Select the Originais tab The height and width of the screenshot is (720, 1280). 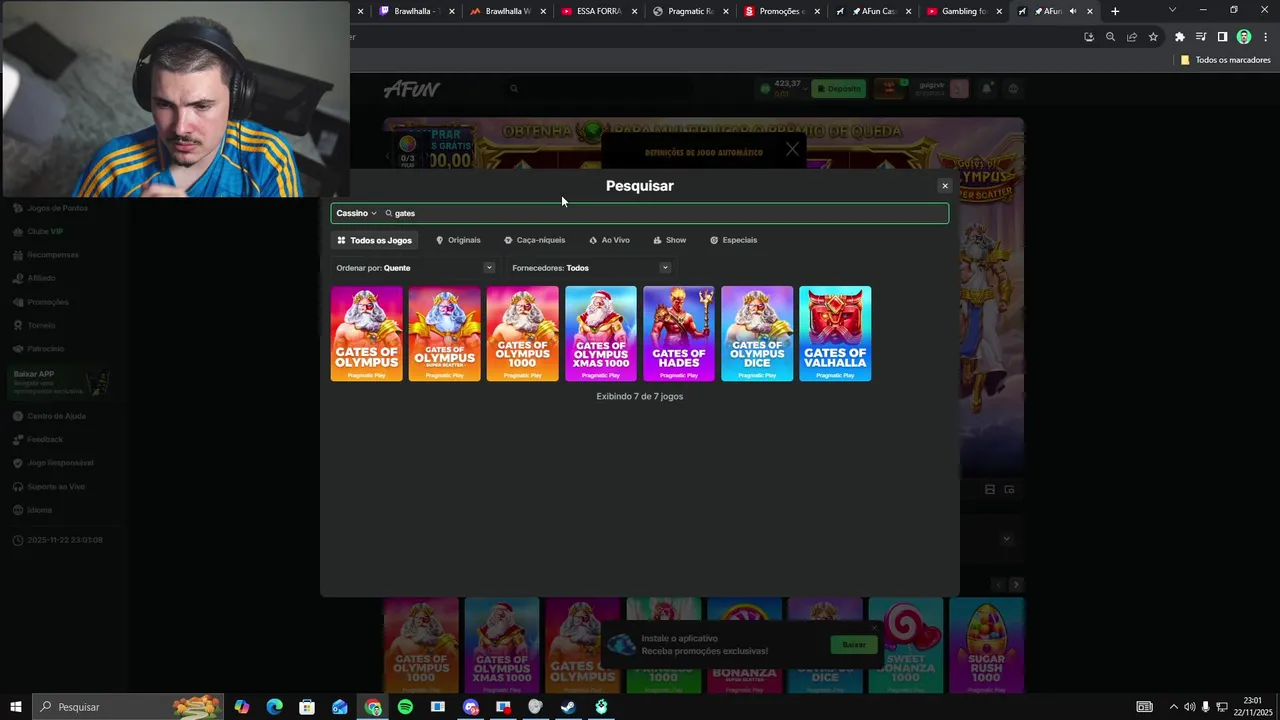[x=459, y=240]
